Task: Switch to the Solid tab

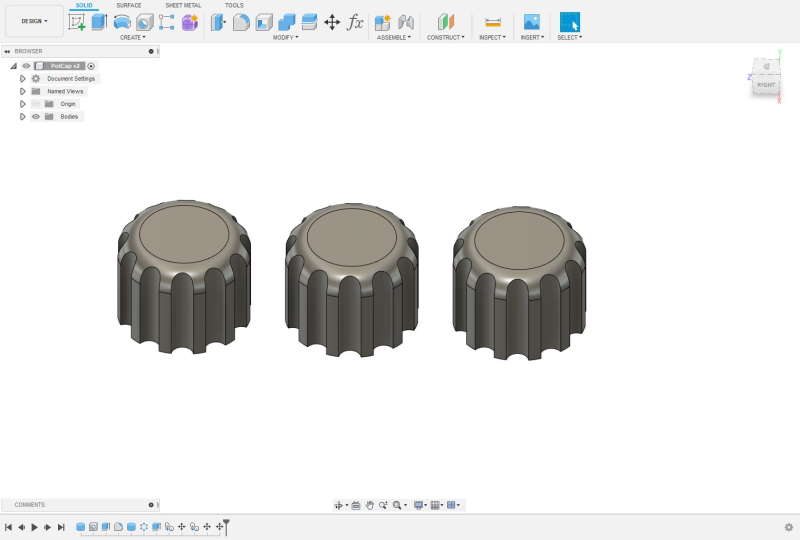Action: tap(84, 5)
